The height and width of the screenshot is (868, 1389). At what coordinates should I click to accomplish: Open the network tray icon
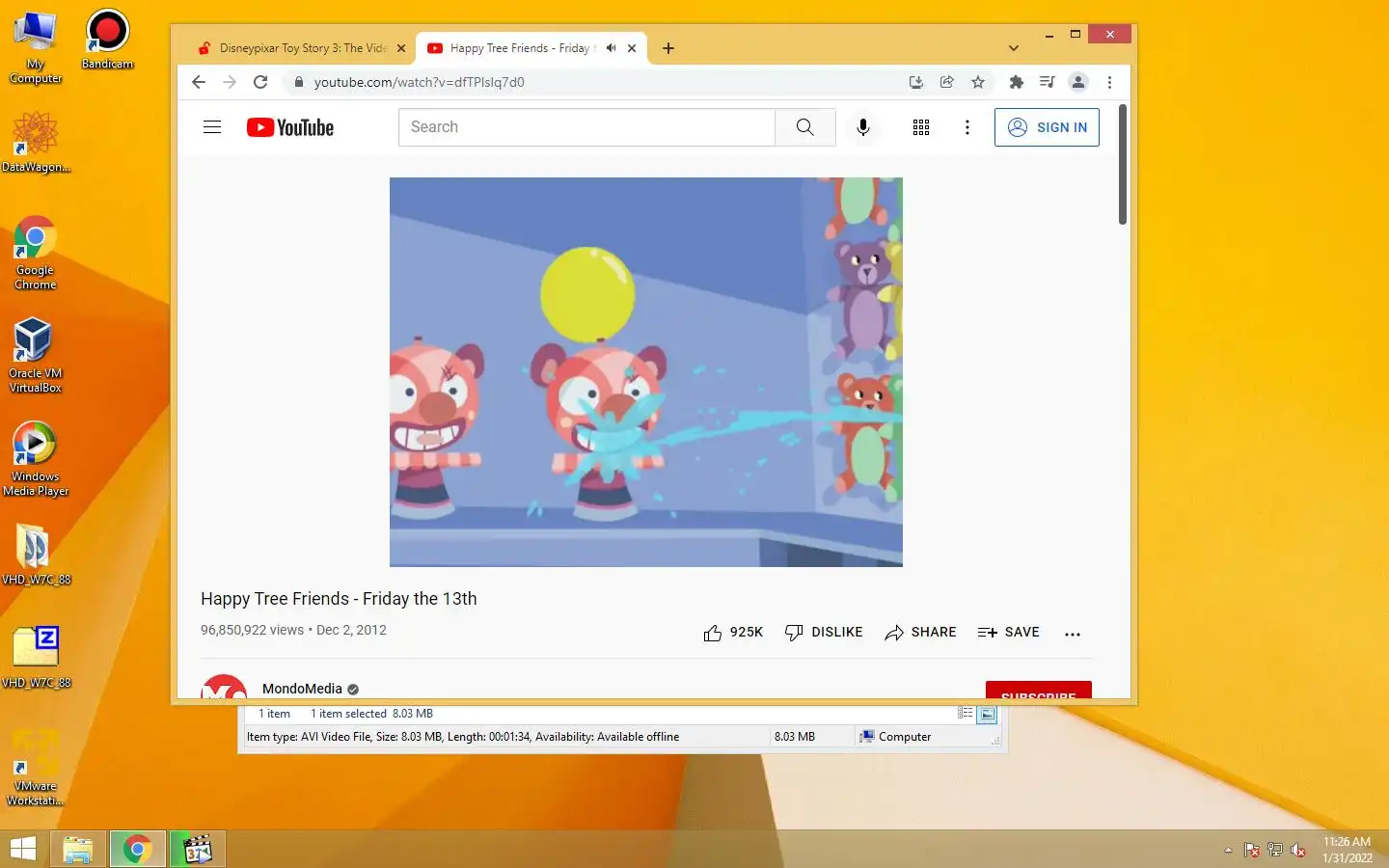[x=1275, y=850]
